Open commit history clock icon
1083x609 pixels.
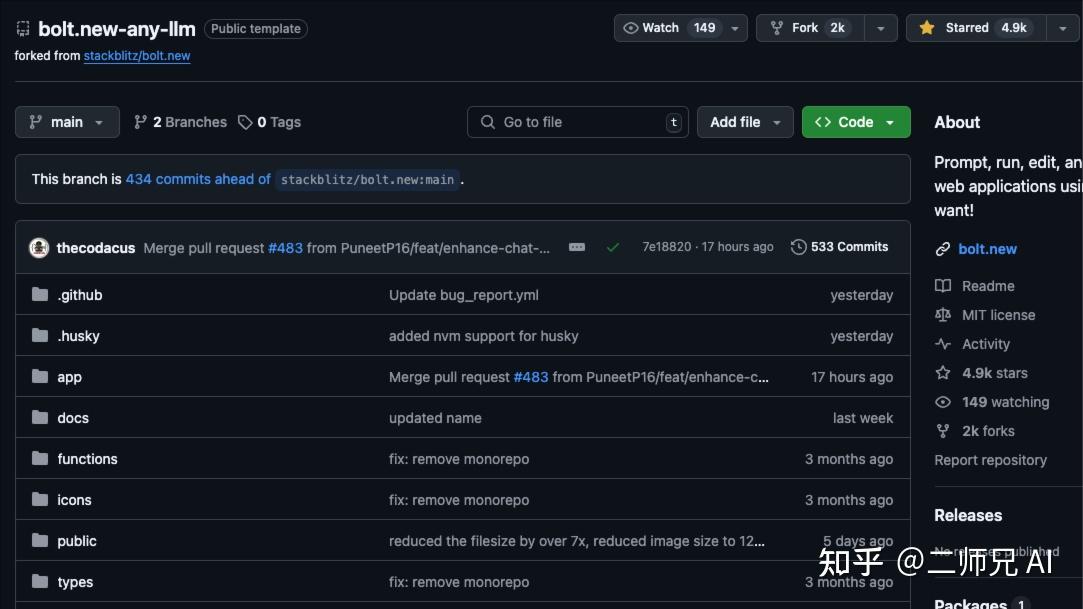coord(798,247)
